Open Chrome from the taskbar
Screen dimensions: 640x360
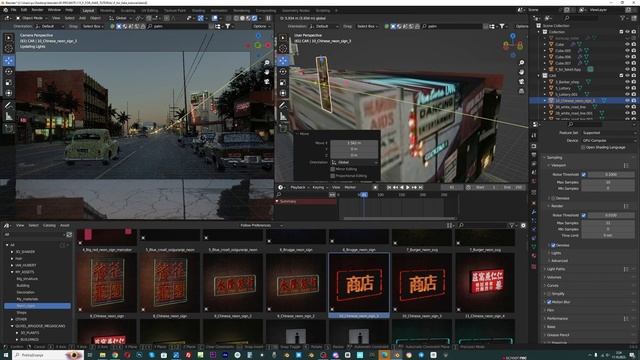(x=115, y=356)
